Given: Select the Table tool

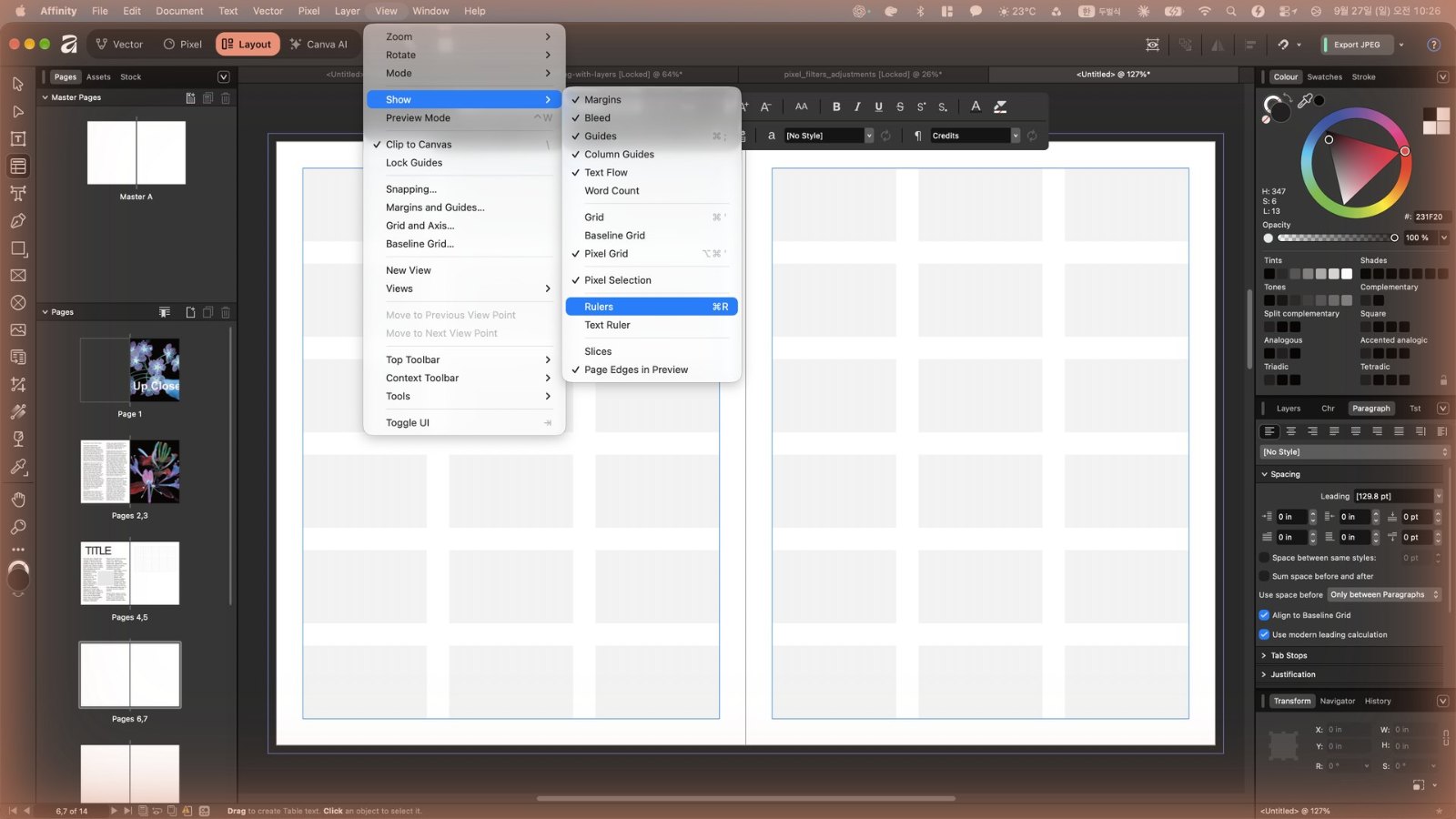Looking at the screenshot, I should coord(18,166).
